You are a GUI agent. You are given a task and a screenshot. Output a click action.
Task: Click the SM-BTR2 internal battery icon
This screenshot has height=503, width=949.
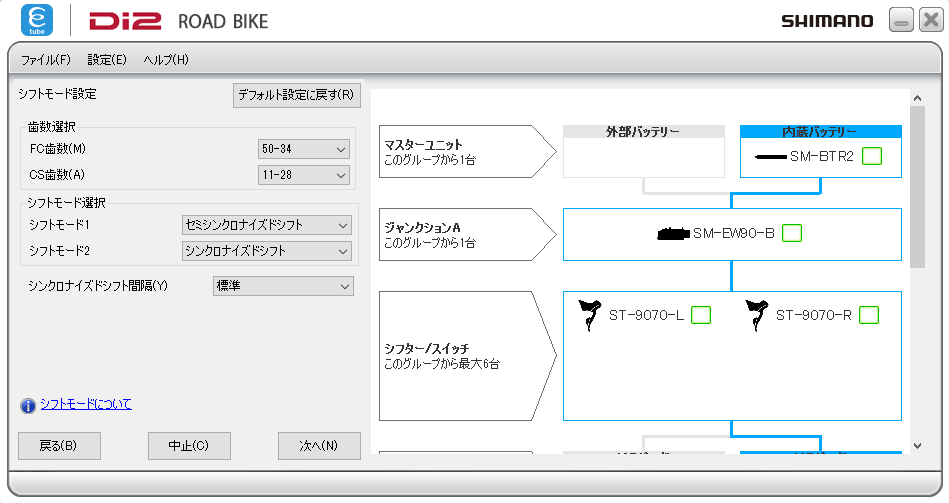(770, 157)
